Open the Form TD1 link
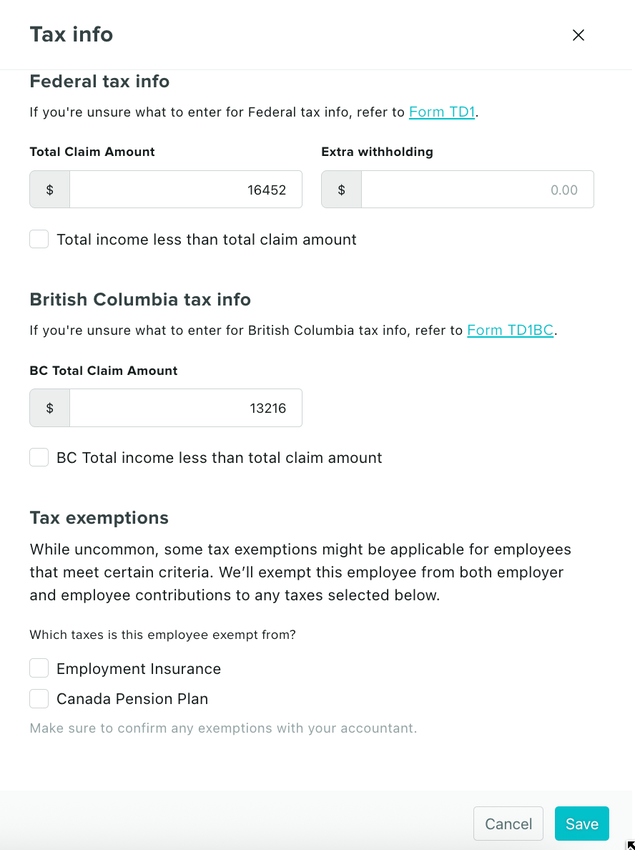Screen dimensions: 635x850 coord(442,112)
